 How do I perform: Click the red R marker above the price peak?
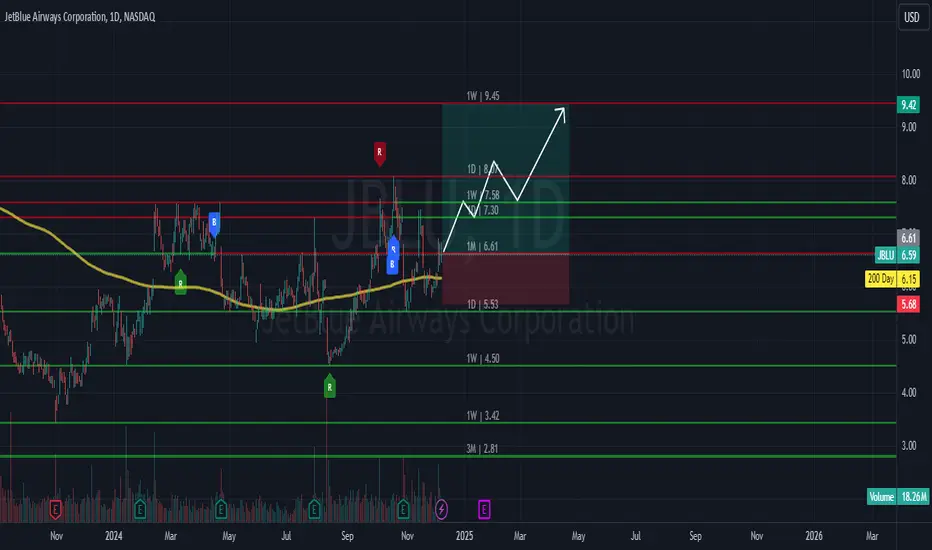pos(379,153)
